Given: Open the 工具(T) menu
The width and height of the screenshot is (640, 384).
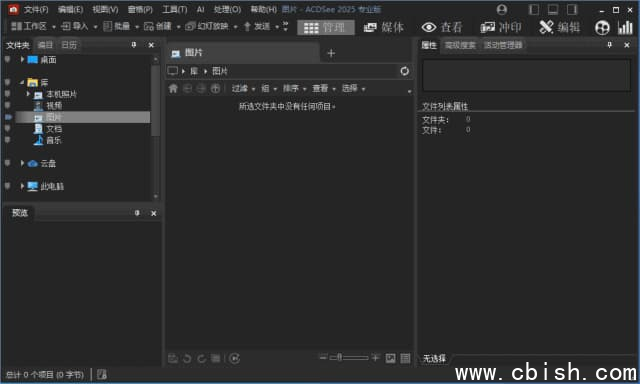Looking at the screenshot, I should (x=175, y=9).
